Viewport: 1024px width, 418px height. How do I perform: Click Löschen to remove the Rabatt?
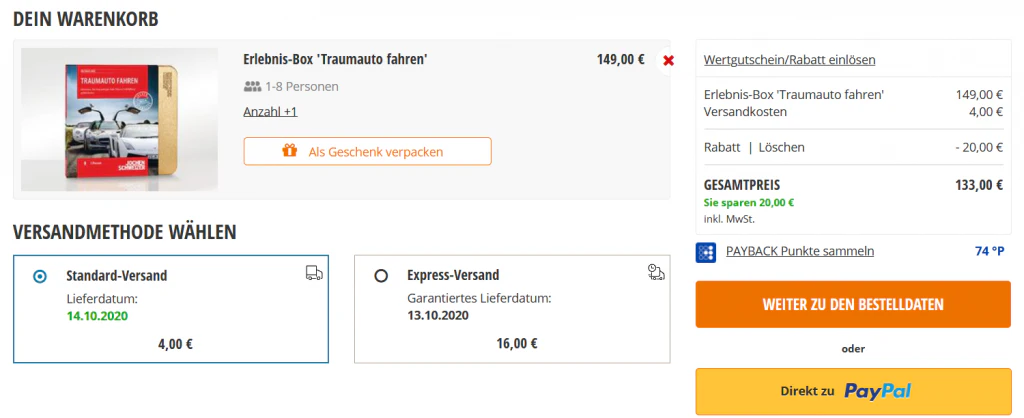point(782,148)
